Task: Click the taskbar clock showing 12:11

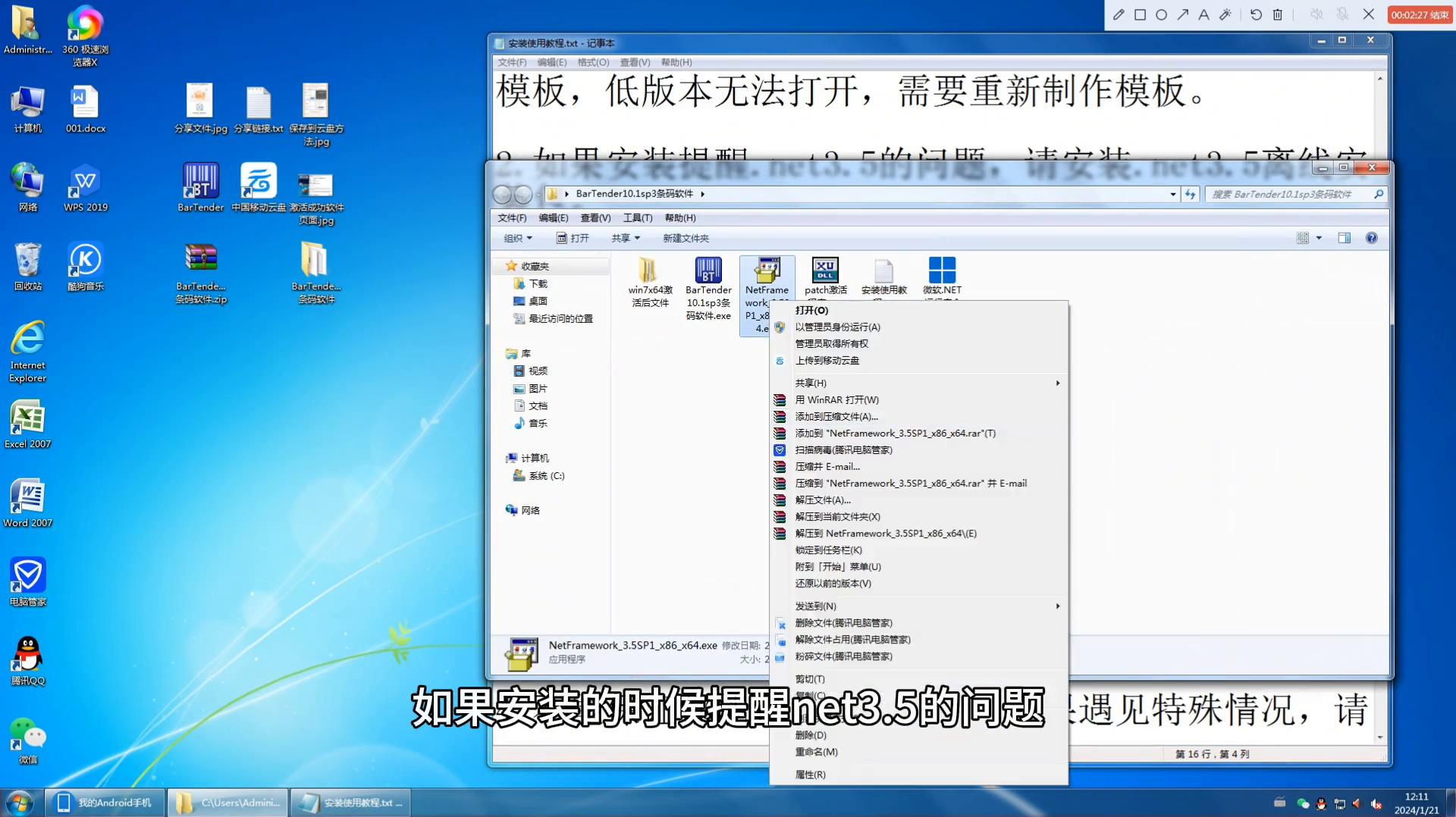Action: (1416, 797)
